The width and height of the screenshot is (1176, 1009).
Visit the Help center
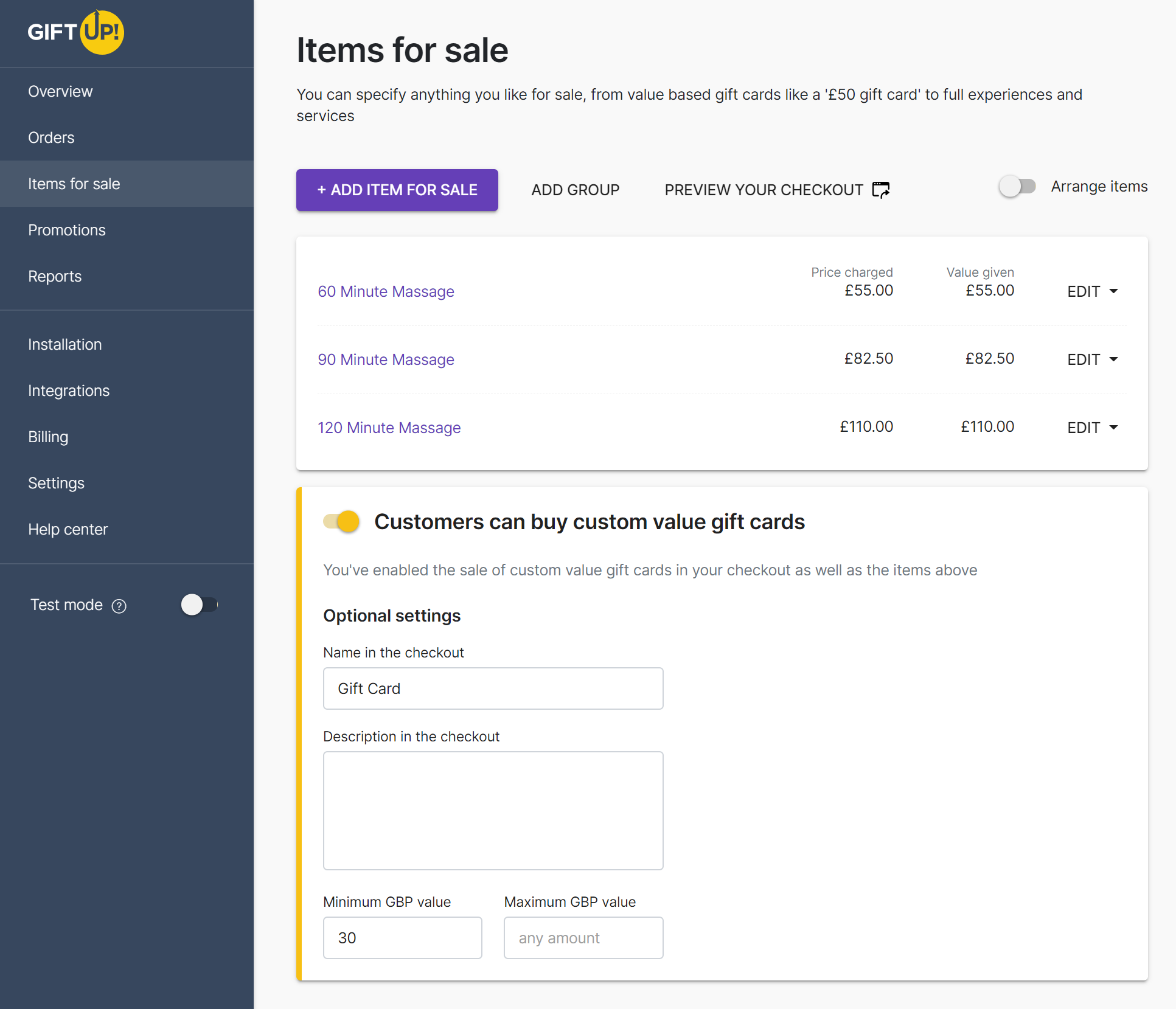[127, 529]
